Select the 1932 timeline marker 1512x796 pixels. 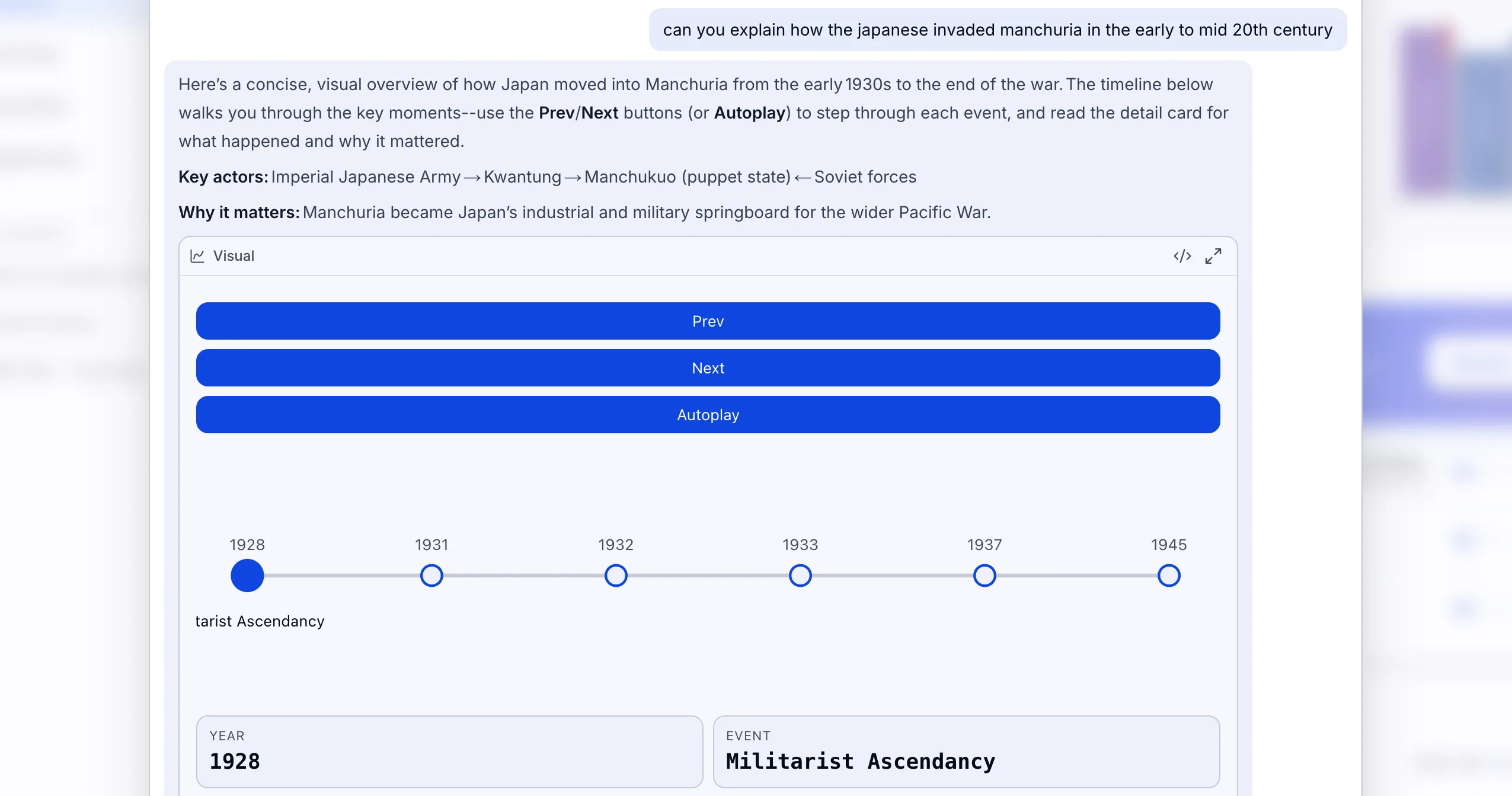[x=616, y=576]
